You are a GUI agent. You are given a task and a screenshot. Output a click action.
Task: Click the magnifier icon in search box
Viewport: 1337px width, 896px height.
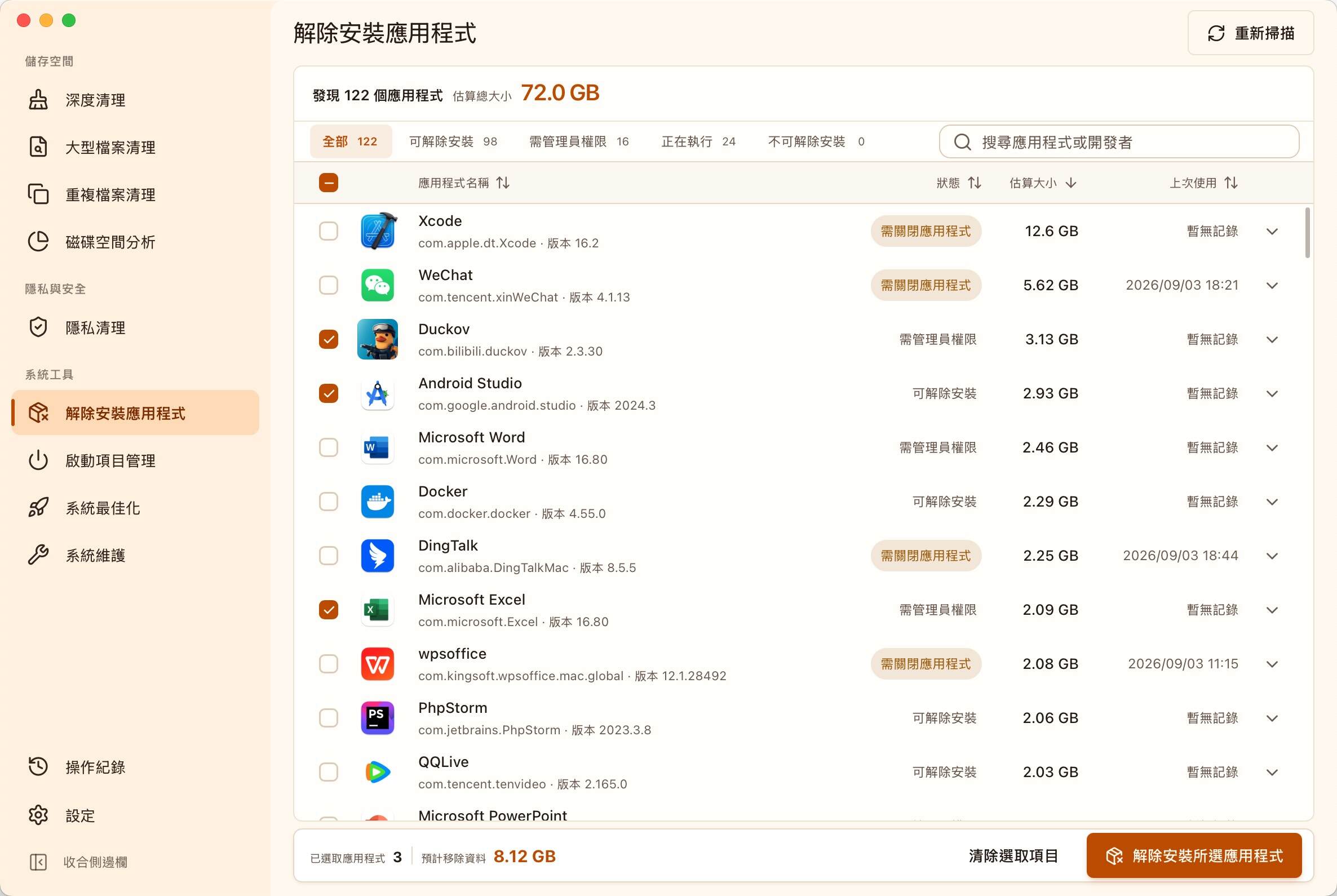click(x=963, y=141)
